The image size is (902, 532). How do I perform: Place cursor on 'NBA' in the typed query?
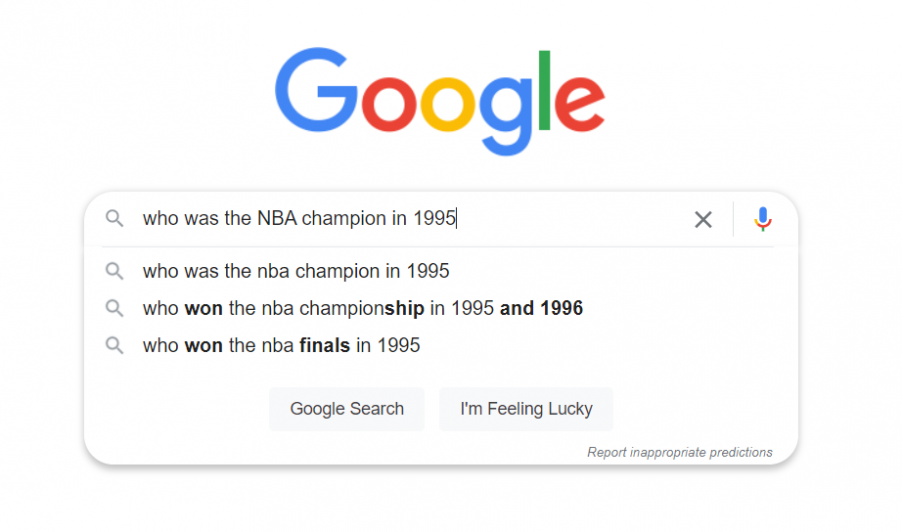click(277, 219)
